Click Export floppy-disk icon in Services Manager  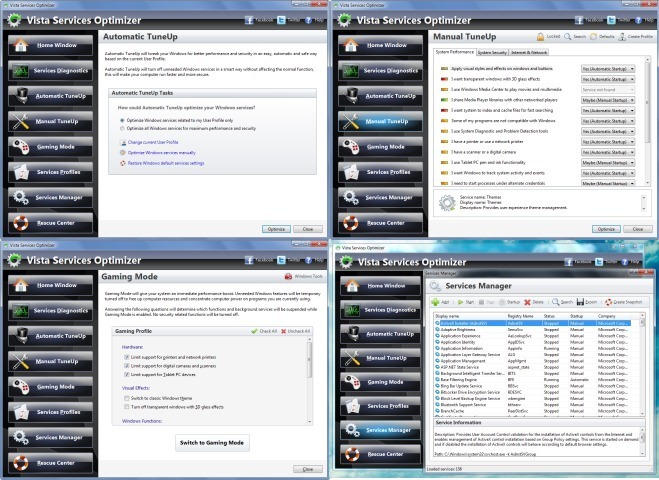click(580, 302)
